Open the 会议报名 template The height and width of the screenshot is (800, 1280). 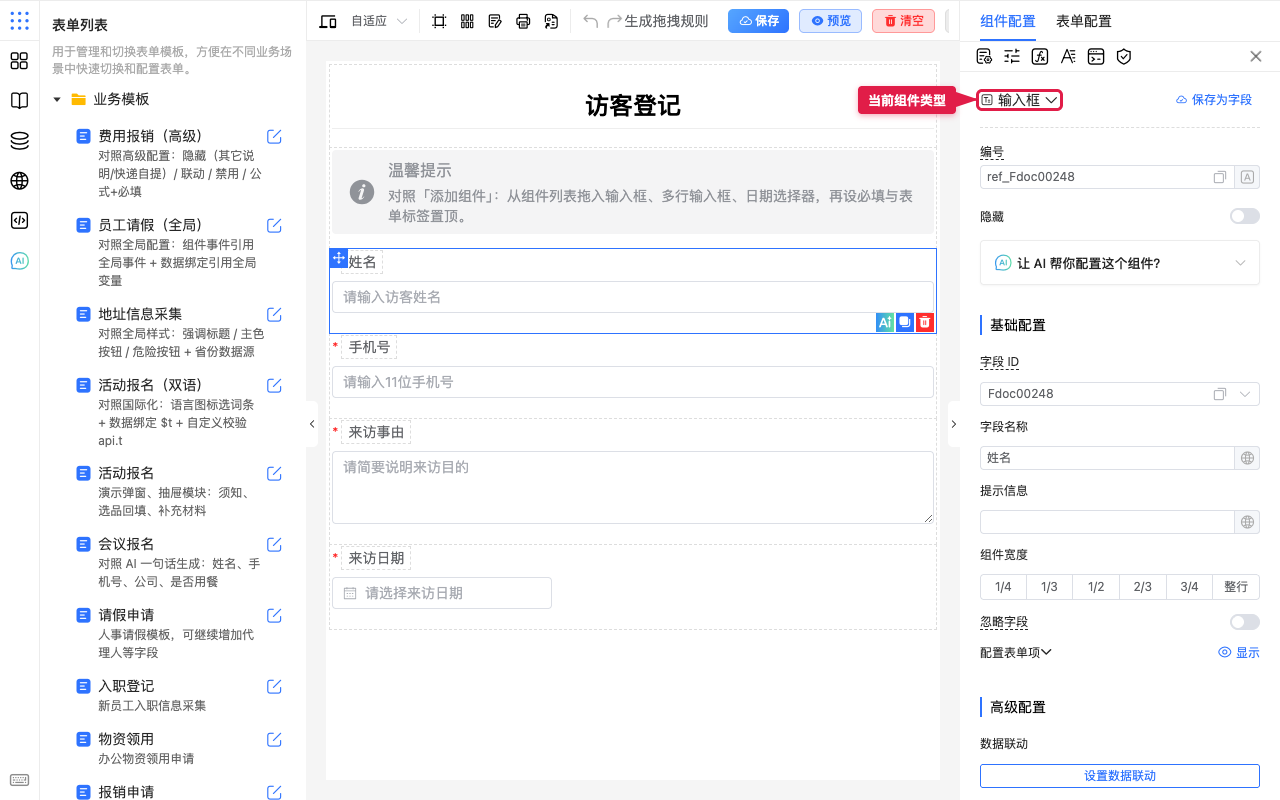126,544
